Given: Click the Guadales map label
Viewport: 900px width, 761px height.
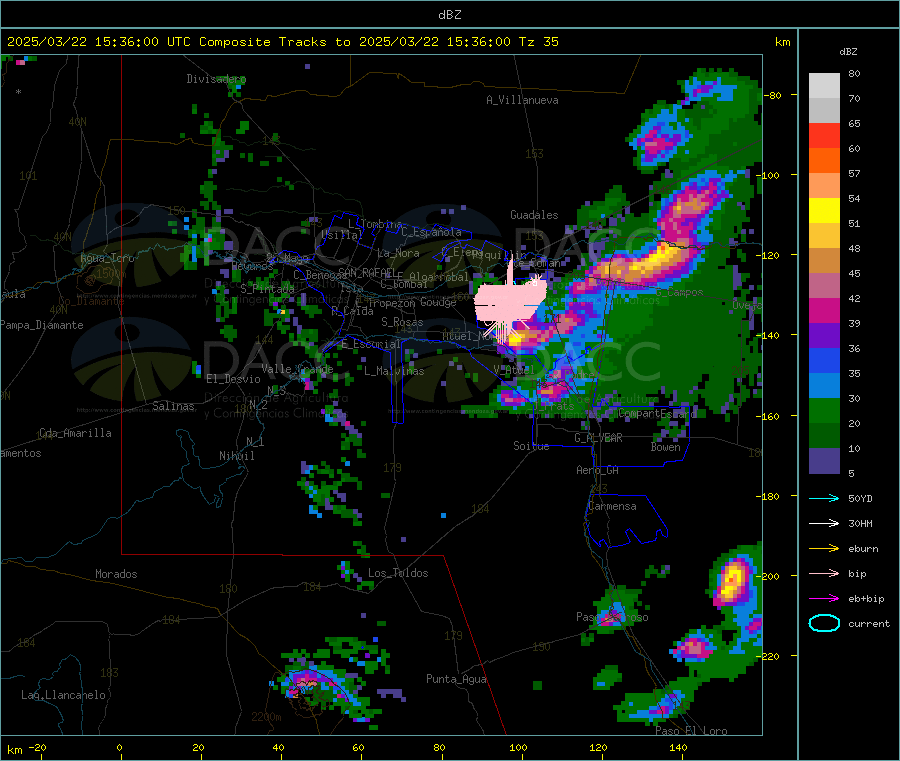Looking at the screenshot, I should point(534,215).
